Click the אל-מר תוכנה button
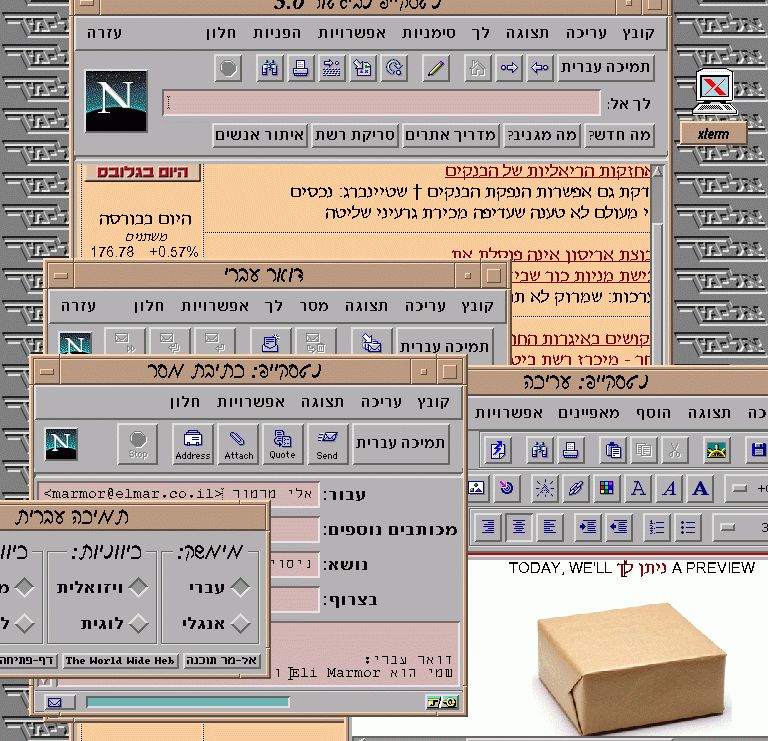 [221, 661]
